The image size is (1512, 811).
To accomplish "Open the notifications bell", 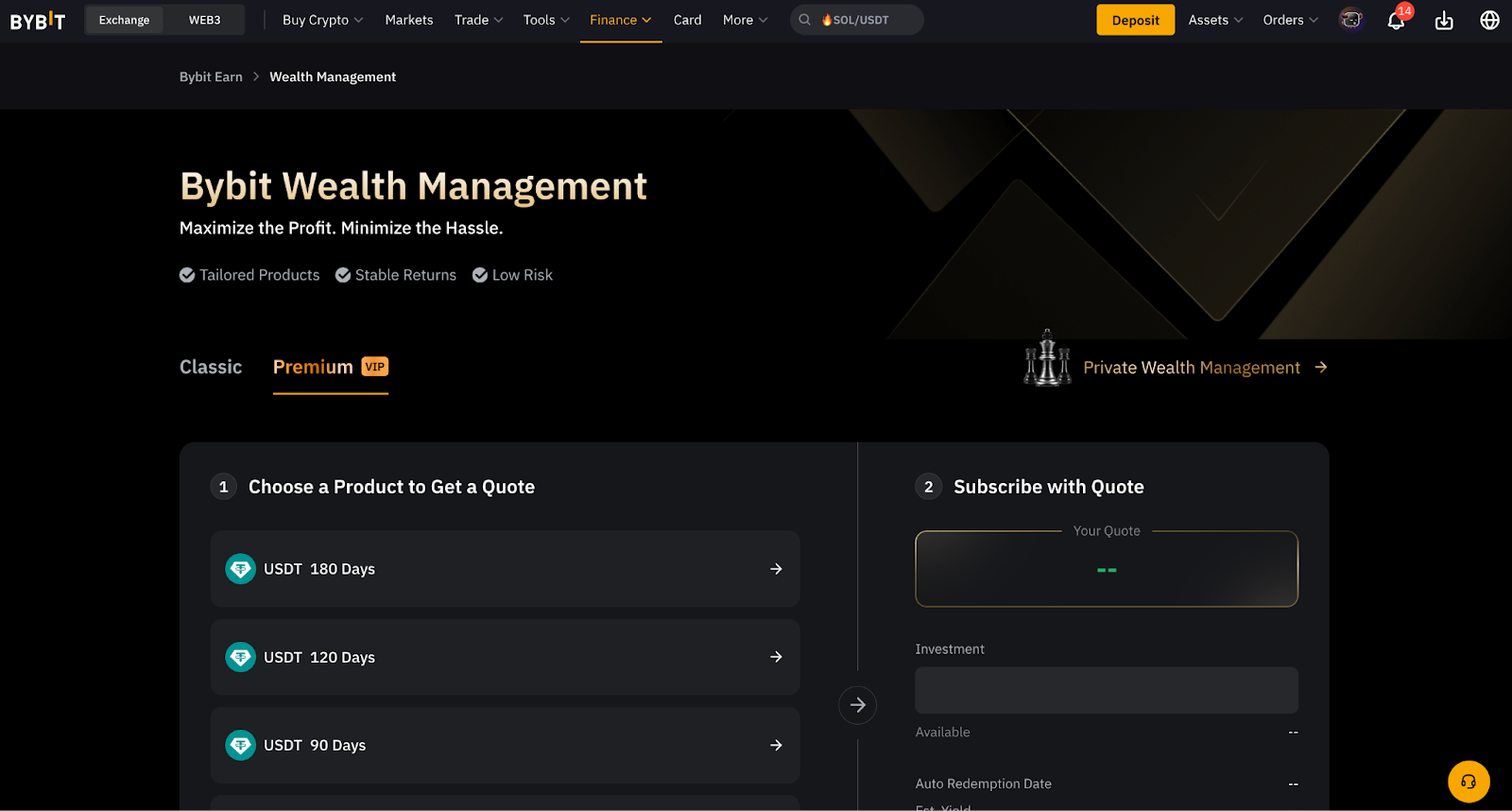I will 1396,21.
